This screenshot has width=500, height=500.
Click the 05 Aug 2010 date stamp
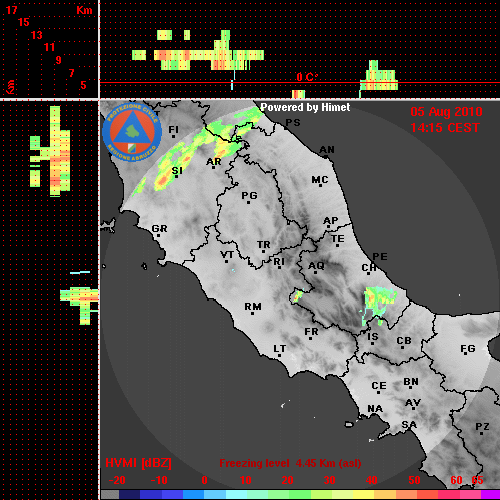[x=446, y=112]
